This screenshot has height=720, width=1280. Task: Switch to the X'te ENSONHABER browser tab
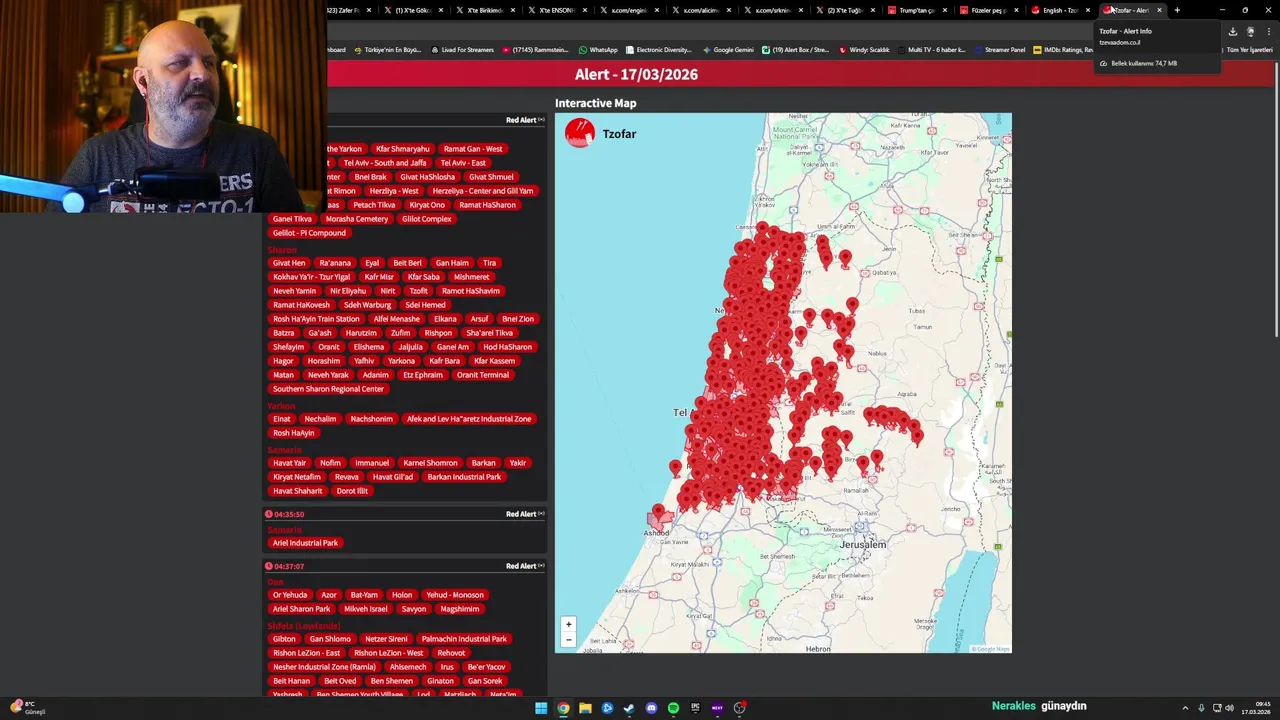click(x=552, y=10)
